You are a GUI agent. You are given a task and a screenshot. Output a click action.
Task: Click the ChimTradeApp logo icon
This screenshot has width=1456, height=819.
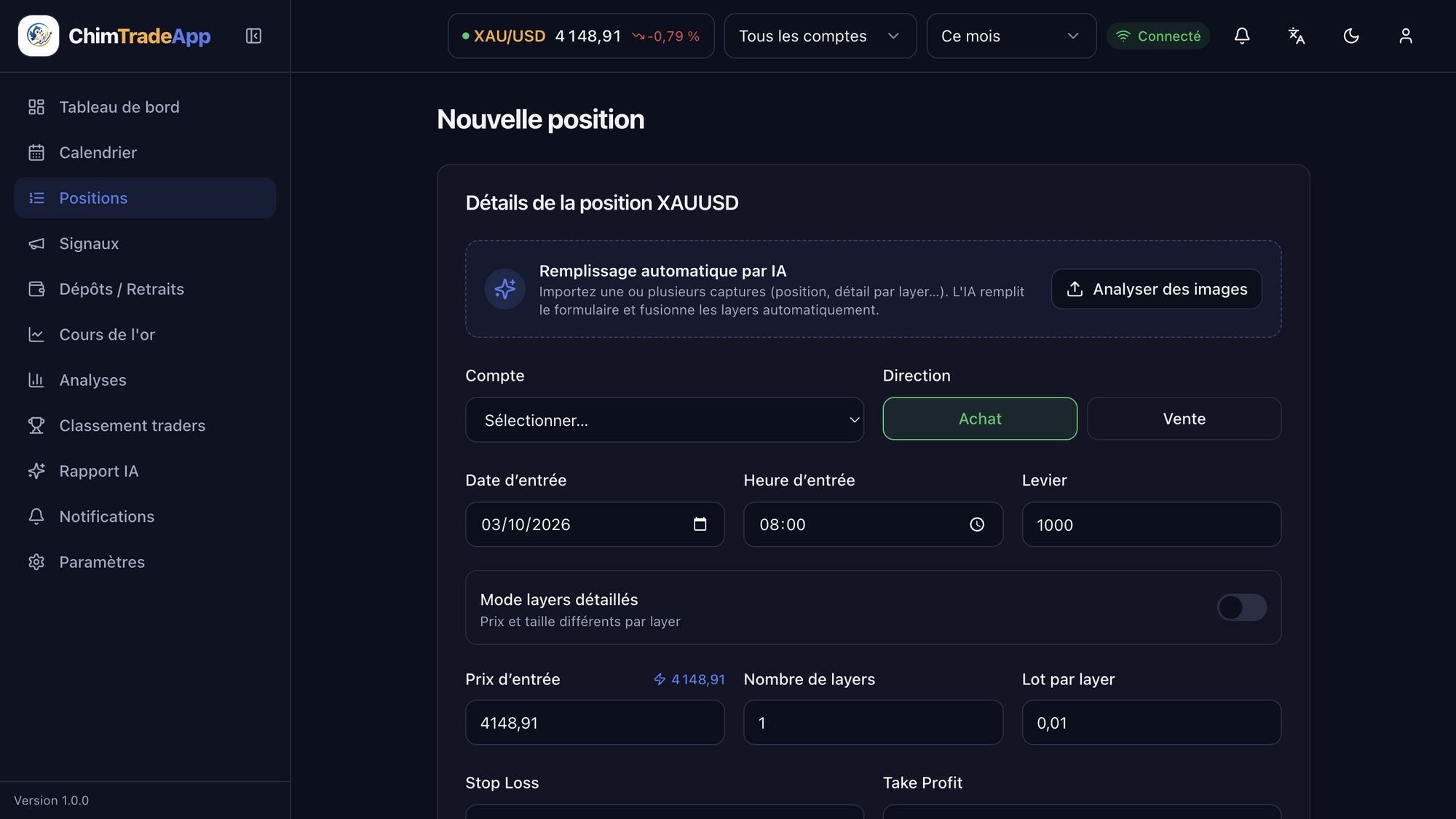pos(39,36)
